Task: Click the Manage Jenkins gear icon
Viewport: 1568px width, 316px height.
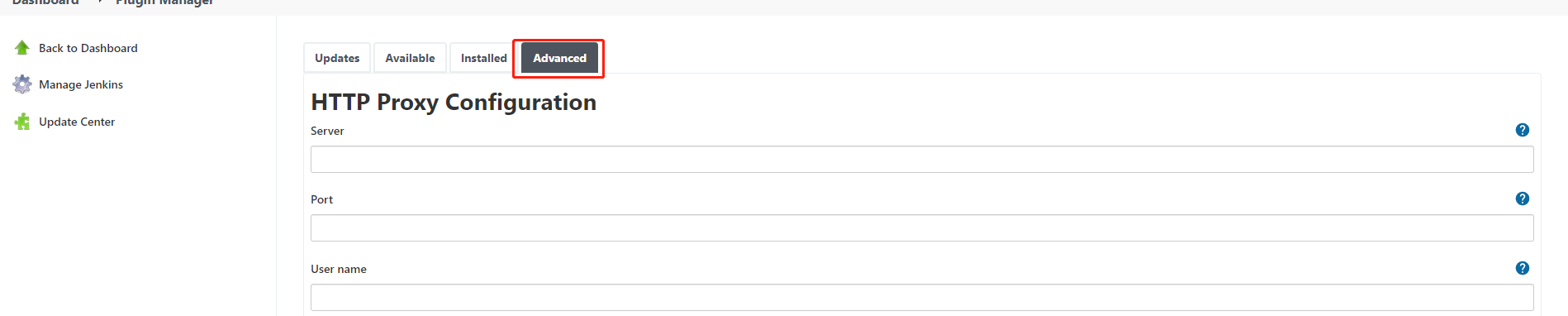Action: click(x=22, y=84)
